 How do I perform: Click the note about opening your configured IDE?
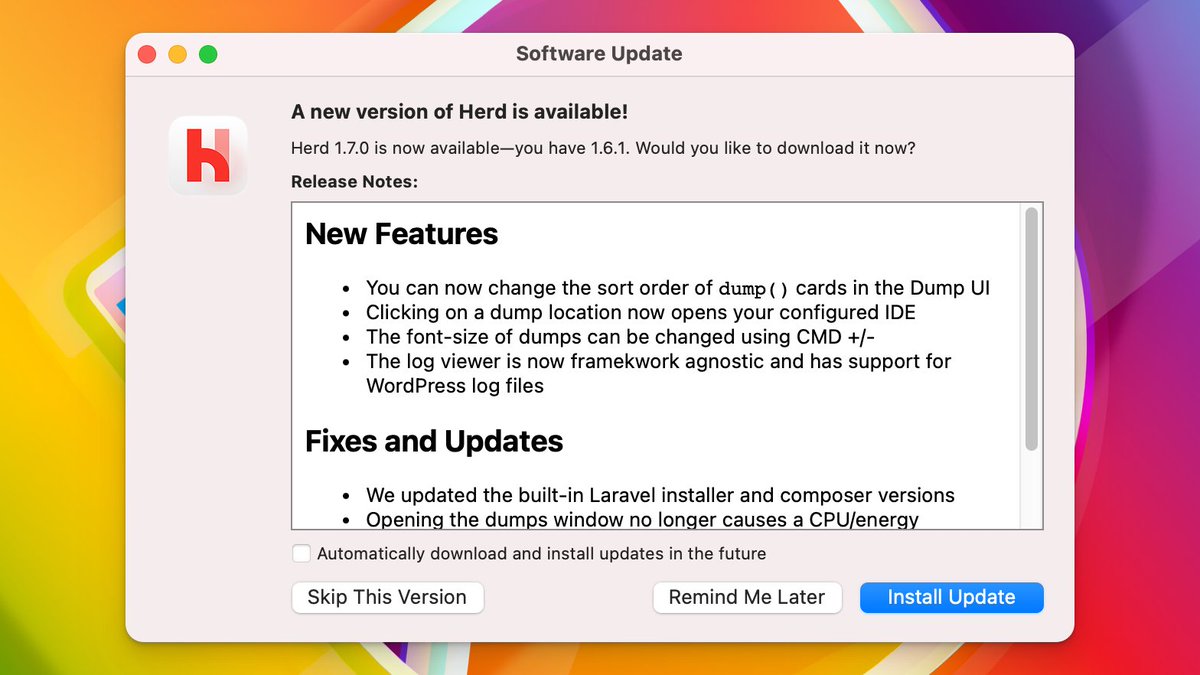click(x=640, y=312)
